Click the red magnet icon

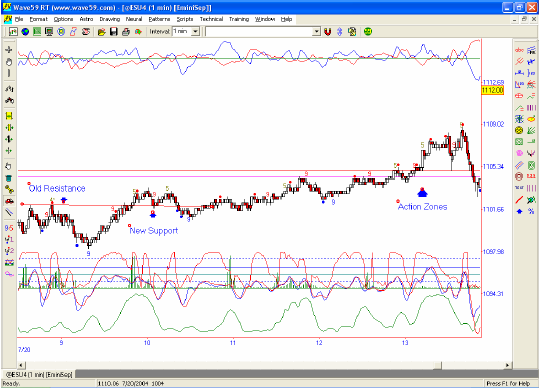[x=327, y=32]
